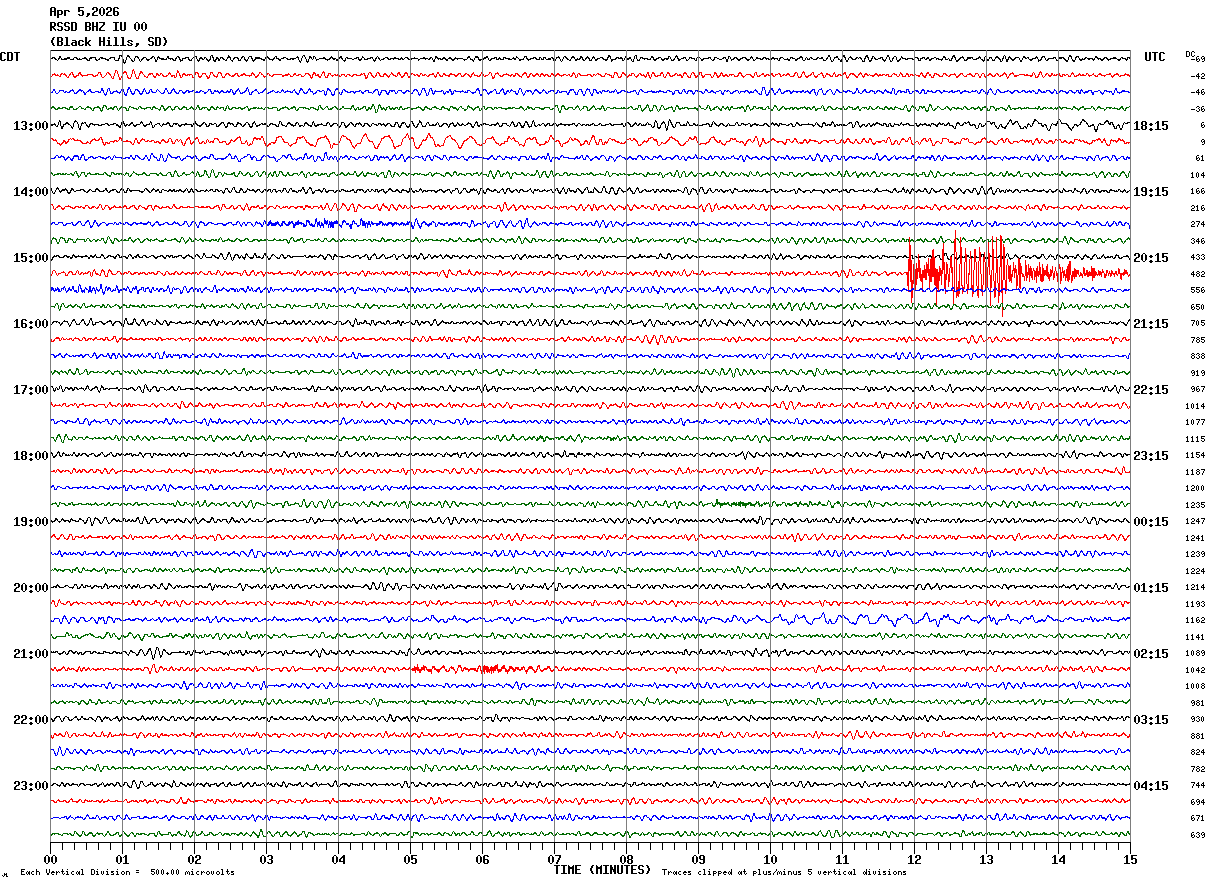Viewport: 1210px width, 886px height.
Task: Click the date text 'Apr 5,2026'
Action: click(x=84, y=12)
